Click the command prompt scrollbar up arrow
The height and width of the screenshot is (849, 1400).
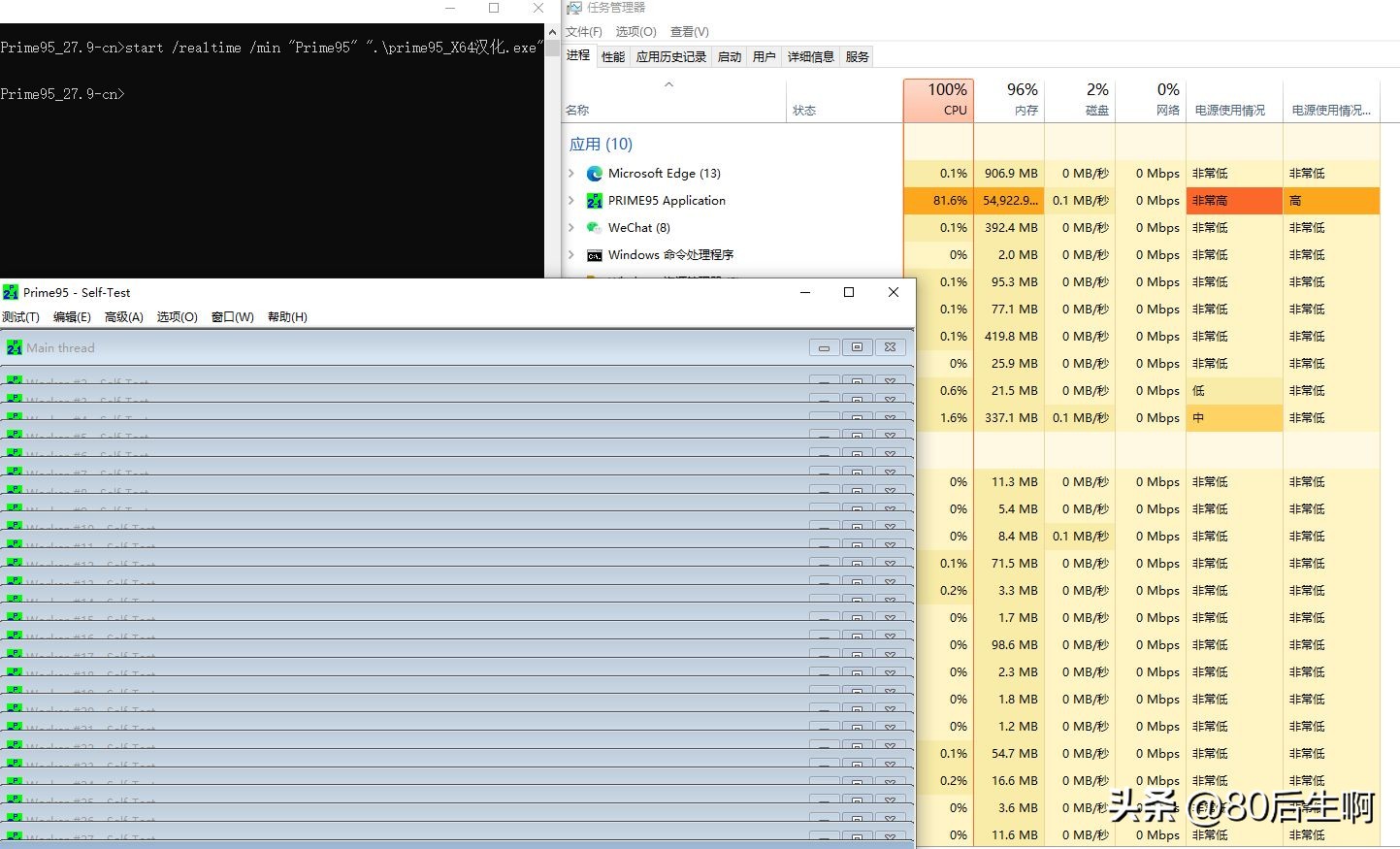[552, 32]
